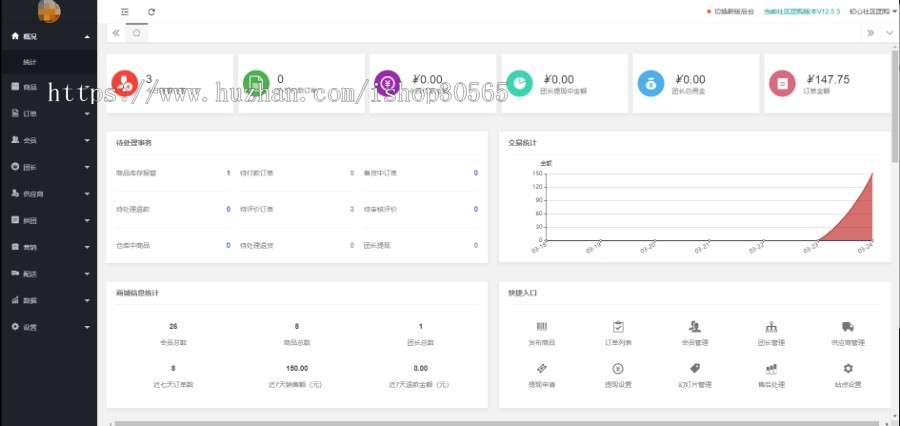Open the 会员管理 shortcut icon
The width and height of the screenshot is (900, 426).
(x=695, y=327)
